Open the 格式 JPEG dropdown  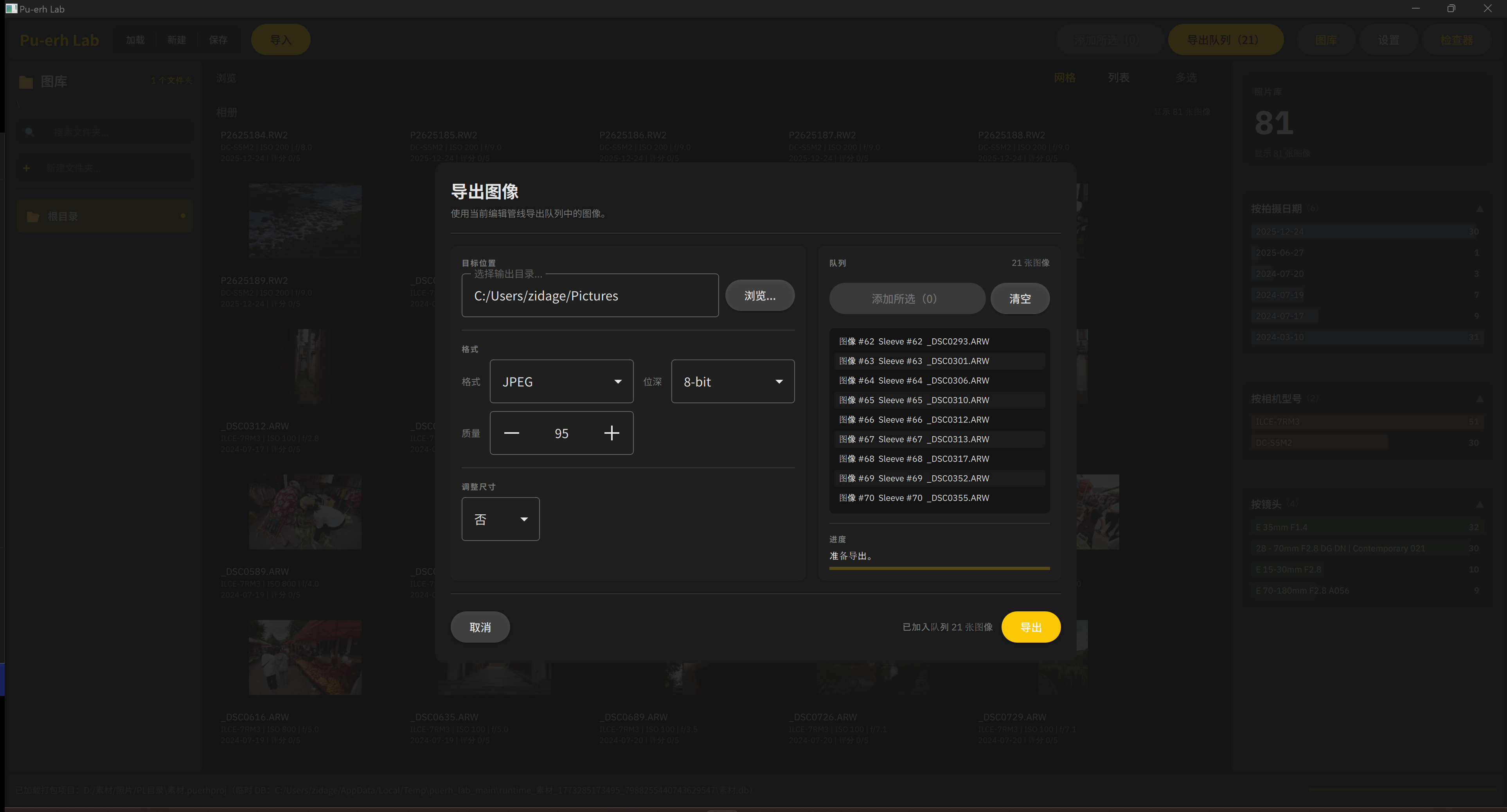(561, 381)
